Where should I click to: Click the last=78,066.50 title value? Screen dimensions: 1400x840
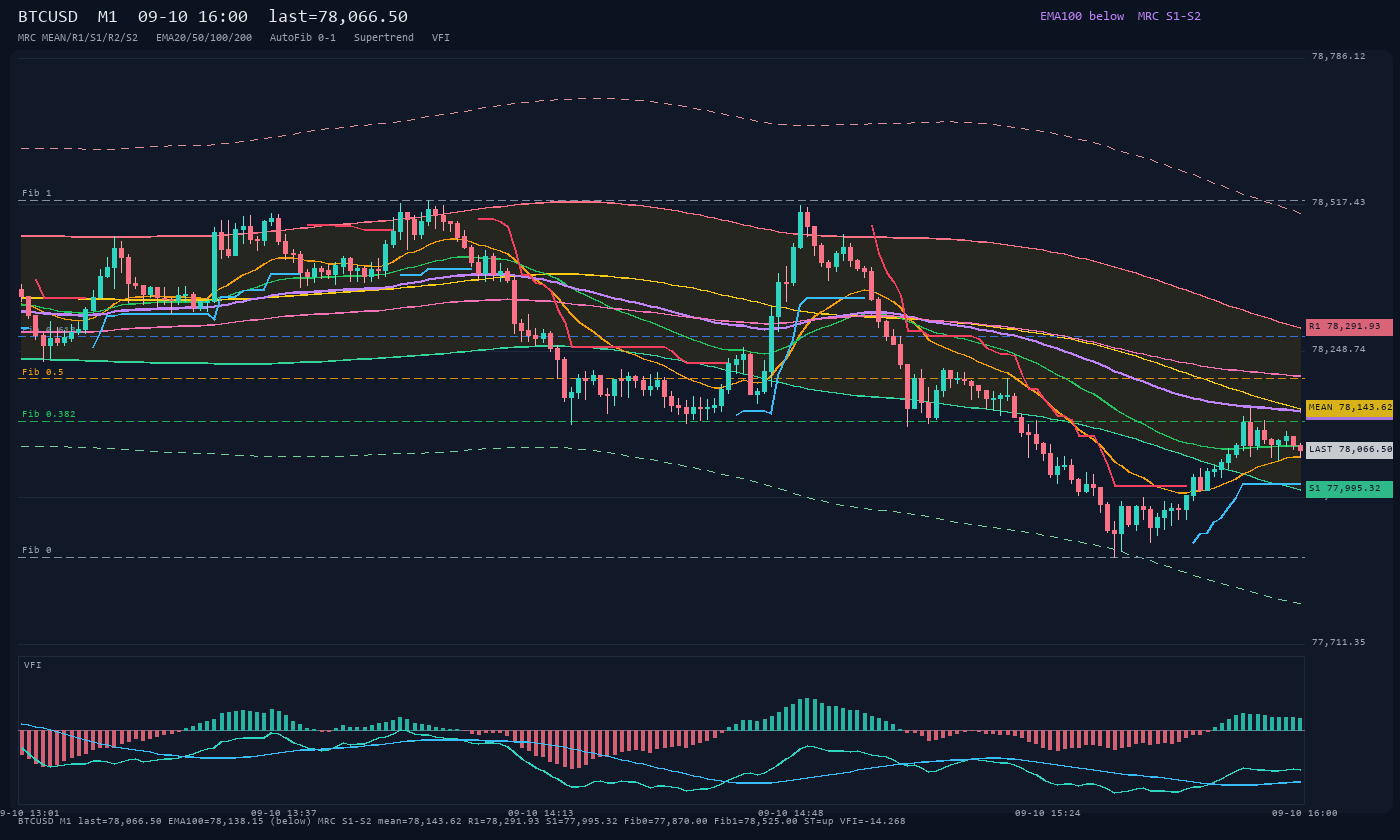coord(338,17)
